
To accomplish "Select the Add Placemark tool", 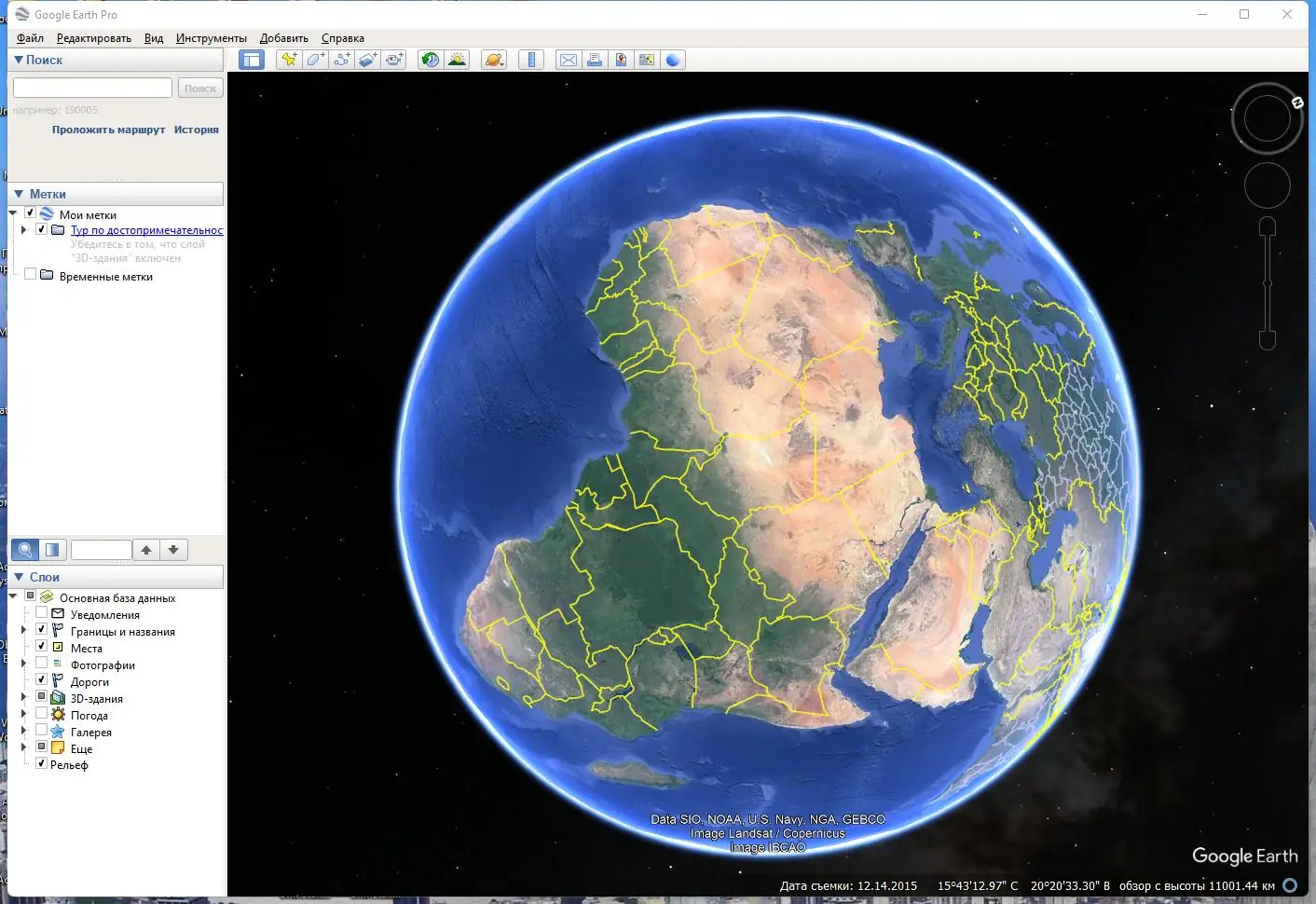I will [x=289, y=59].
